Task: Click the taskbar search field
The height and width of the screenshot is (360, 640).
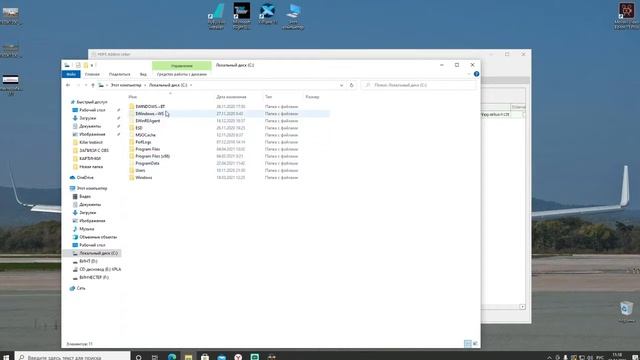Action: tap(73, 357)
